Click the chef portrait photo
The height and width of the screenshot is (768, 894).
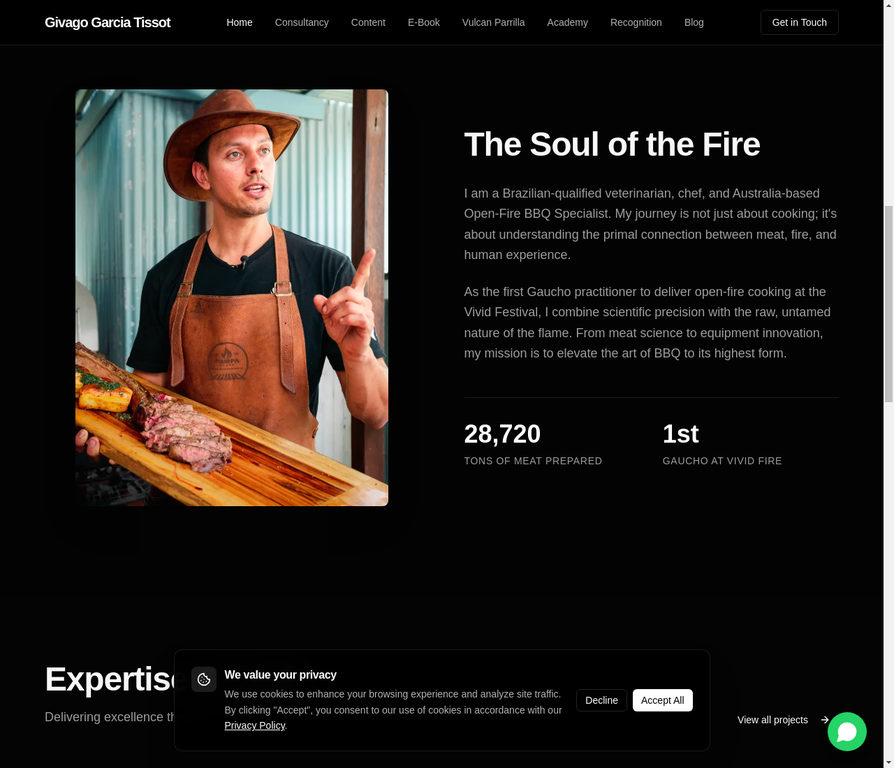pyautogui.click(x=231, y=297)
